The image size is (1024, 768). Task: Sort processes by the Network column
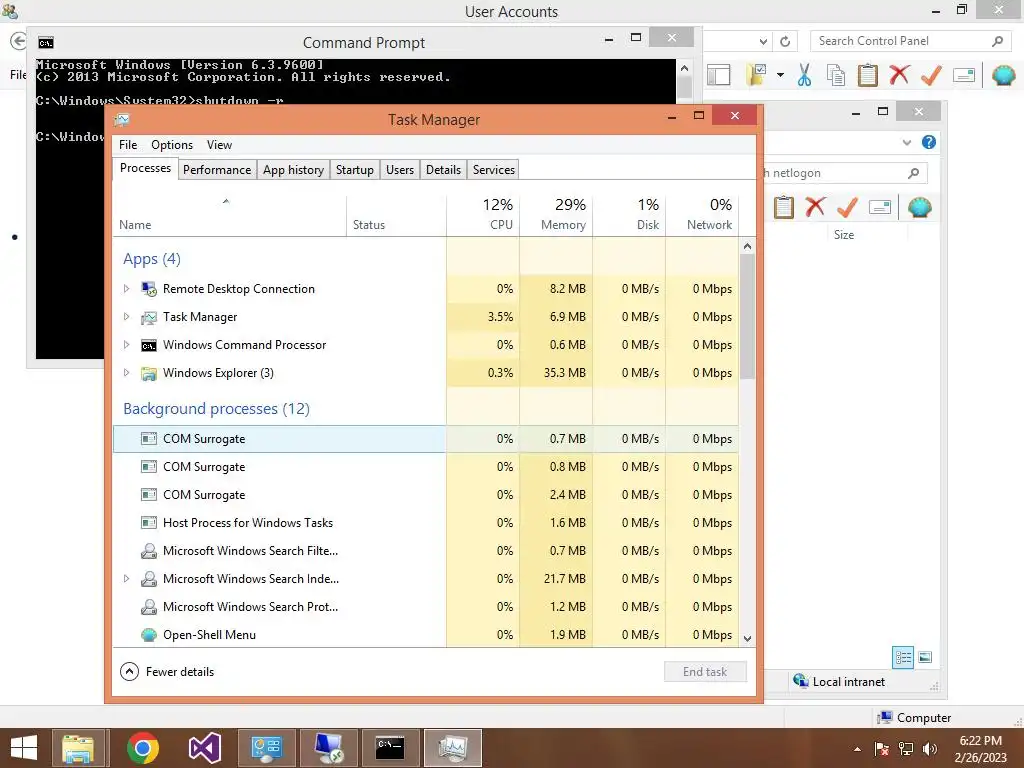click(702, 215)
